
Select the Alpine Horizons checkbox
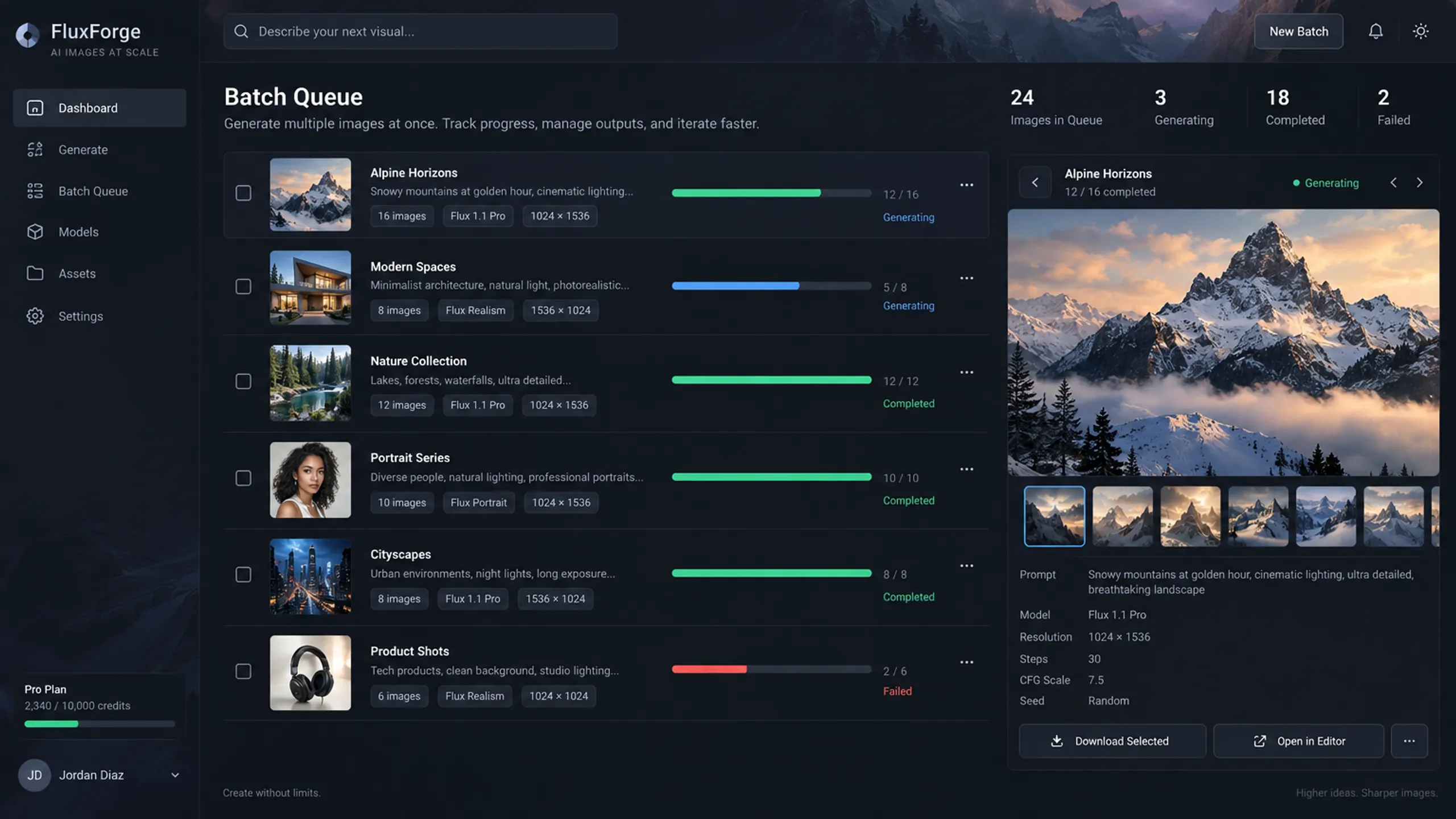(243, 193)
